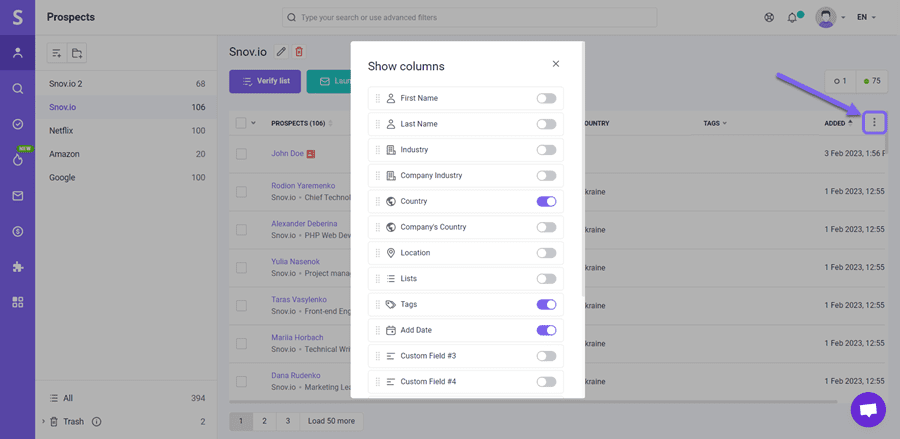Switch on the Lists column toggle
900x439 pixels.
[x=546, y=279]
